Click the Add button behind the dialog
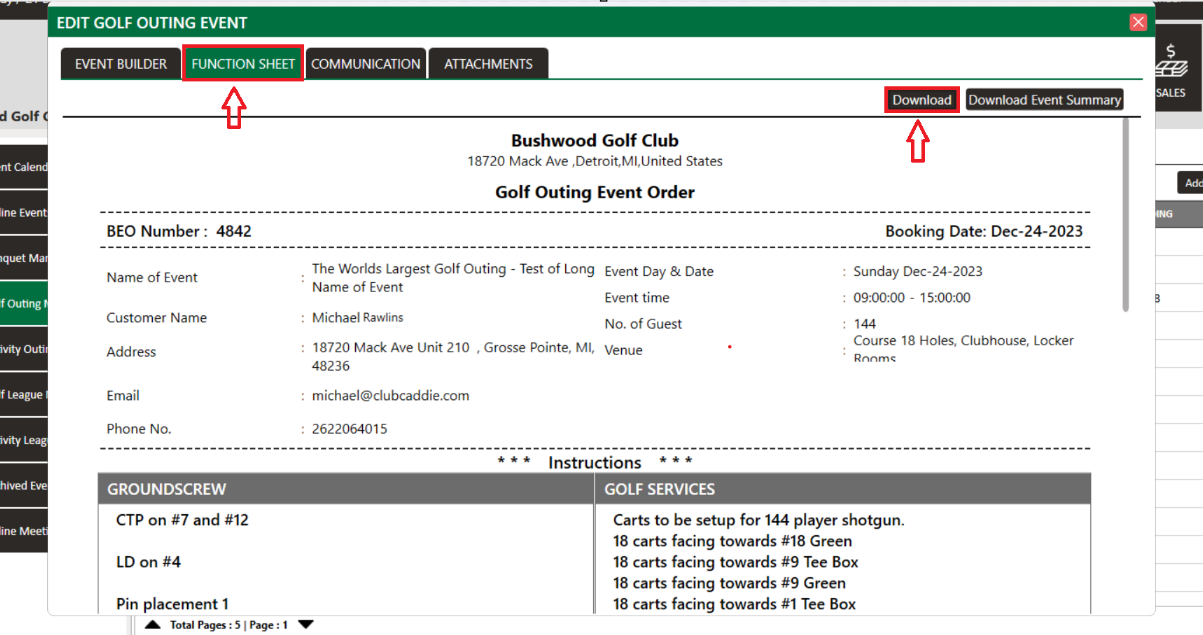Screen dimensions: 1203x635 pyautogui.click(x=1191, y=183)
